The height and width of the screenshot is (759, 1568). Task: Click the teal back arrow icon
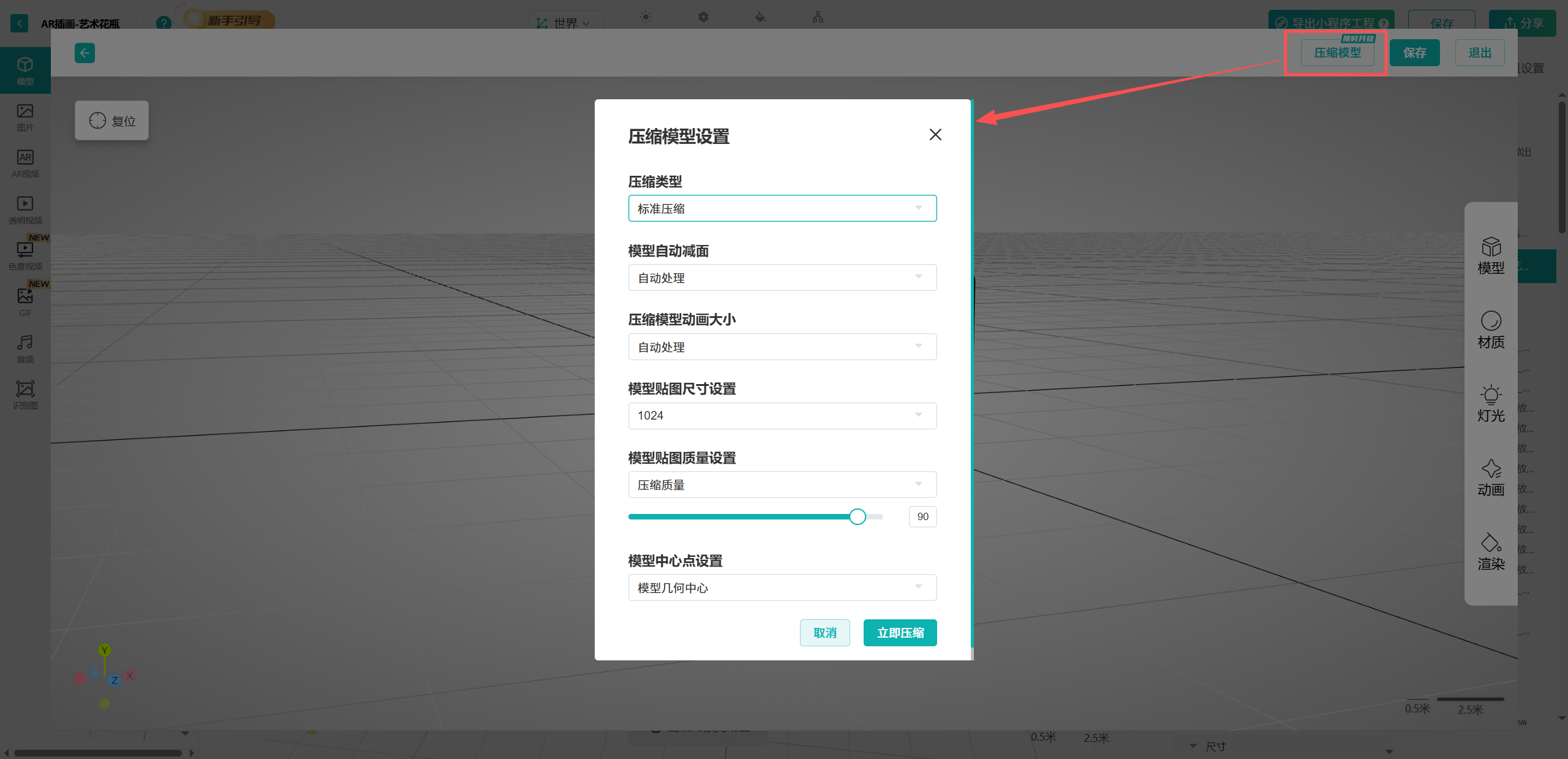[x=85, y=53]
